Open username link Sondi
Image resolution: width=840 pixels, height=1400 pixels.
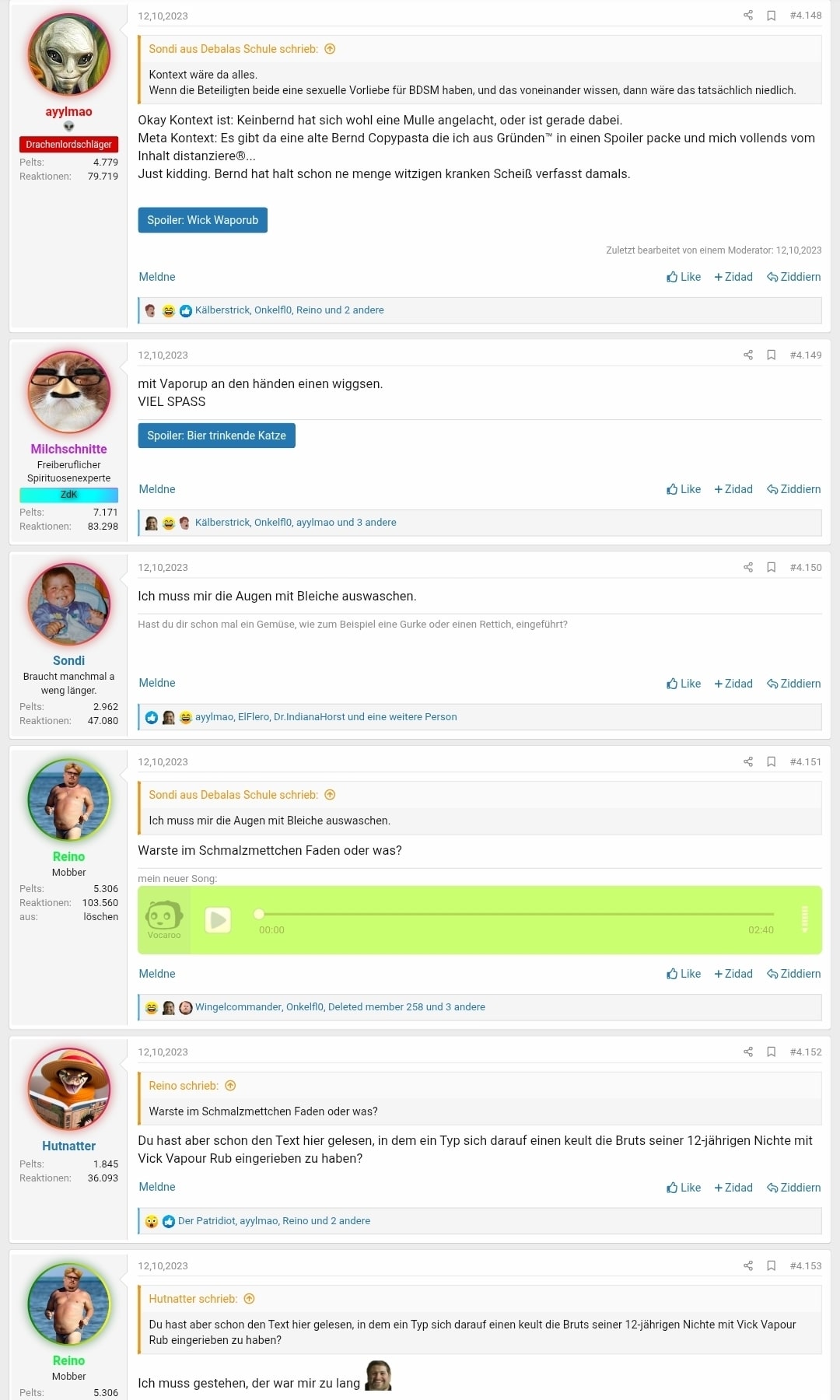[69, 660]
